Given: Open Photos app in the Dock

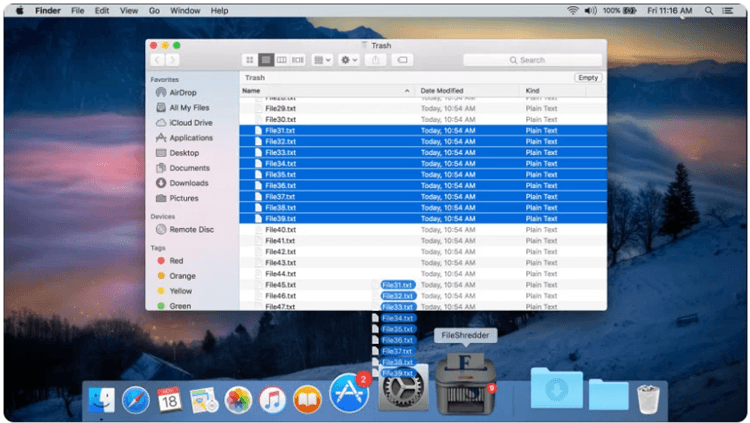Looking at the screenshot, I should pos(238,400).
